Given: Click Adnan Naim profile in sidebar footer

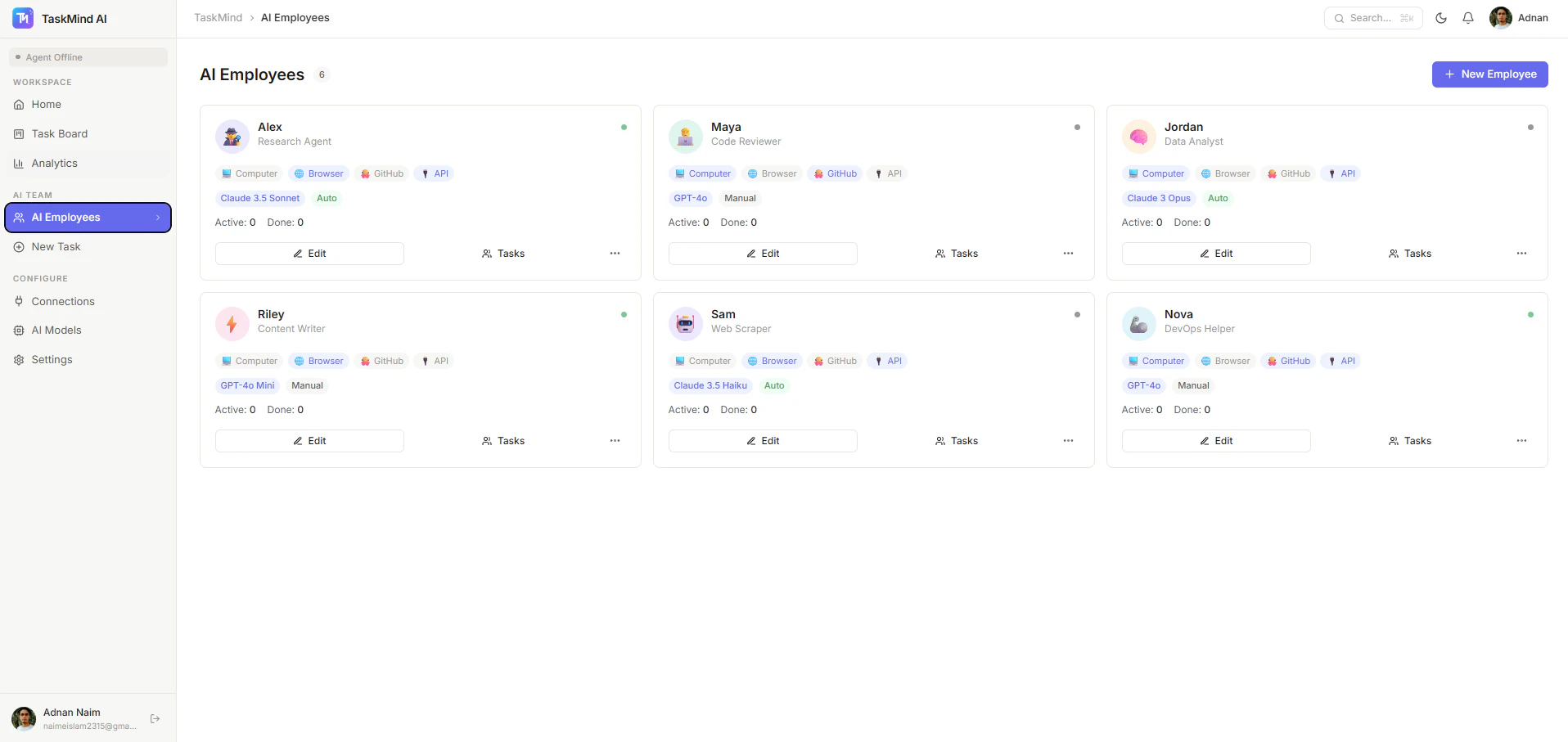Looking at the screenshot, I should (x=74, y=719).
